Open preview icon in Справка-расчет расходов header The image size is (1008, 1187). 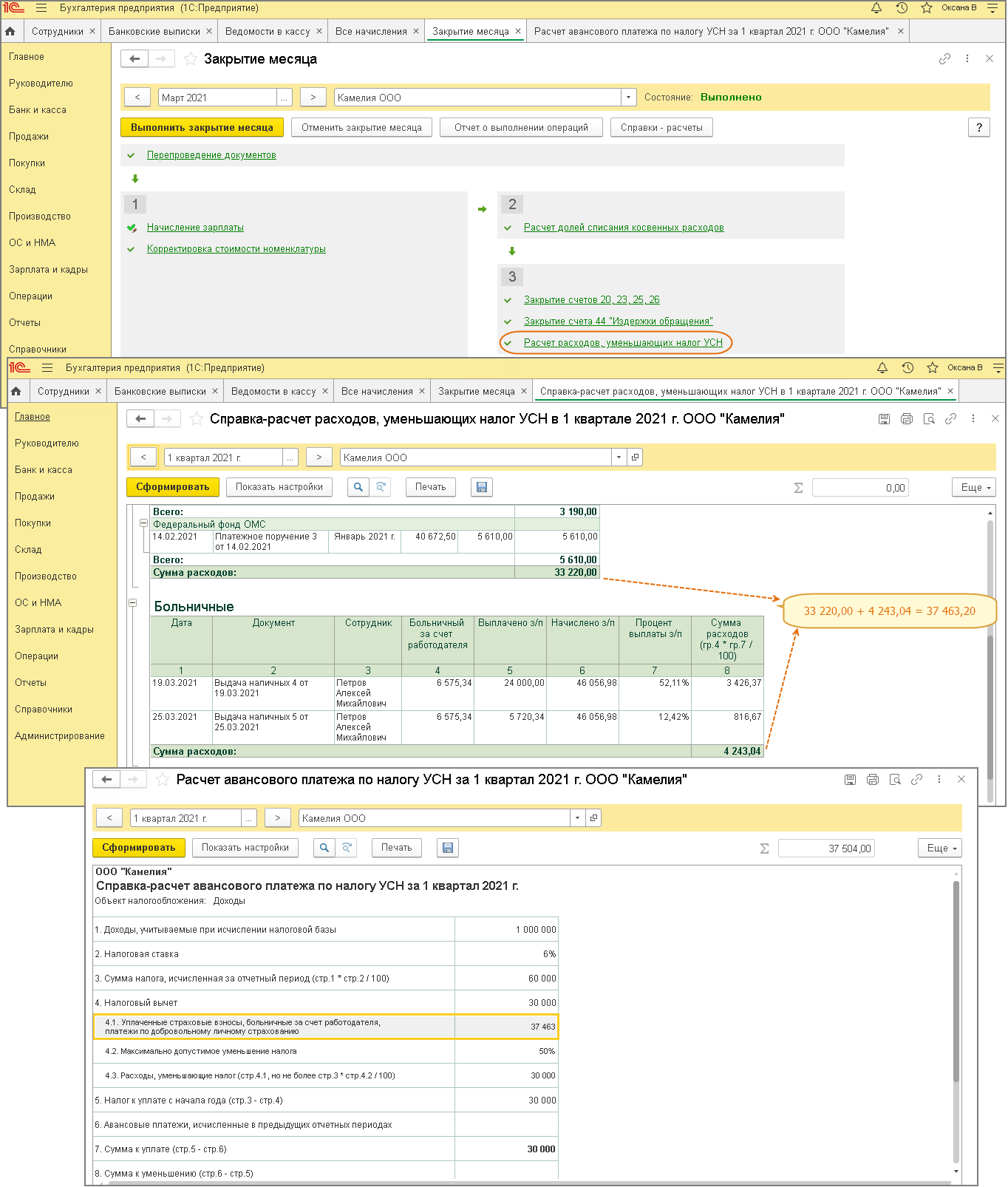(x=930, y=419)
